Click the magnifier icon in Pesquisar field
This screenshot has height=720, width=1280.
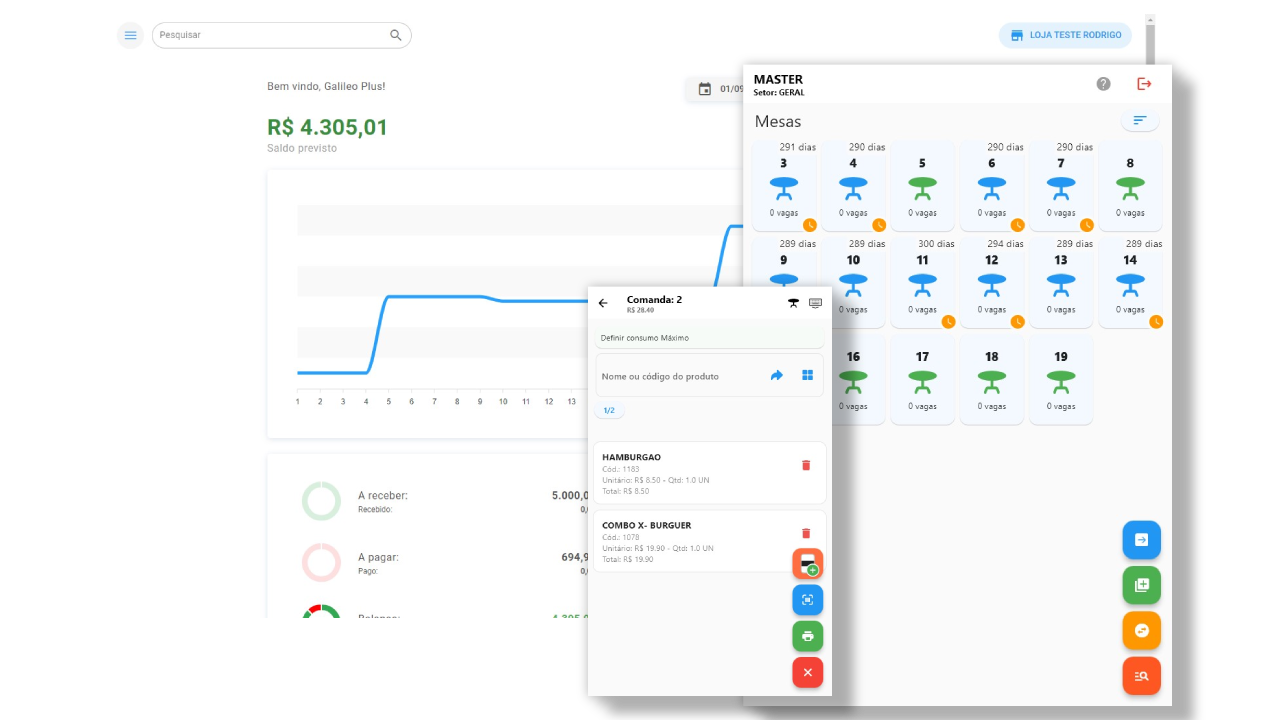tap(396, 35)
